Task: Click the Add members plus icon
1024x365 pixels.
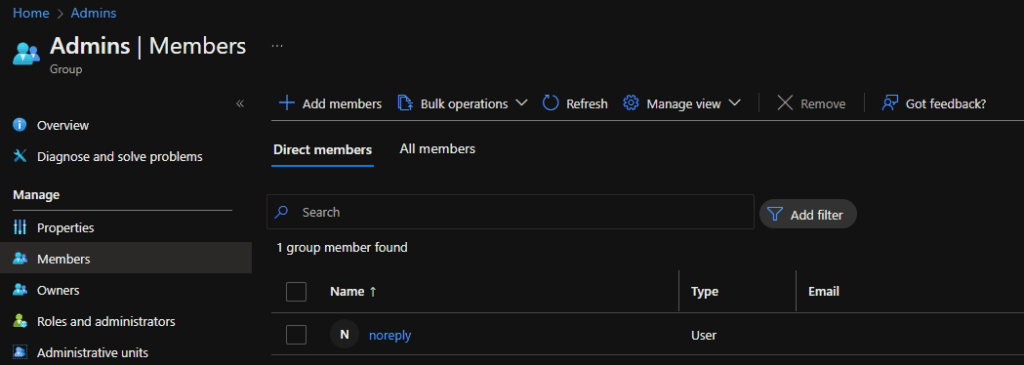Action: [x=287, y=104]
